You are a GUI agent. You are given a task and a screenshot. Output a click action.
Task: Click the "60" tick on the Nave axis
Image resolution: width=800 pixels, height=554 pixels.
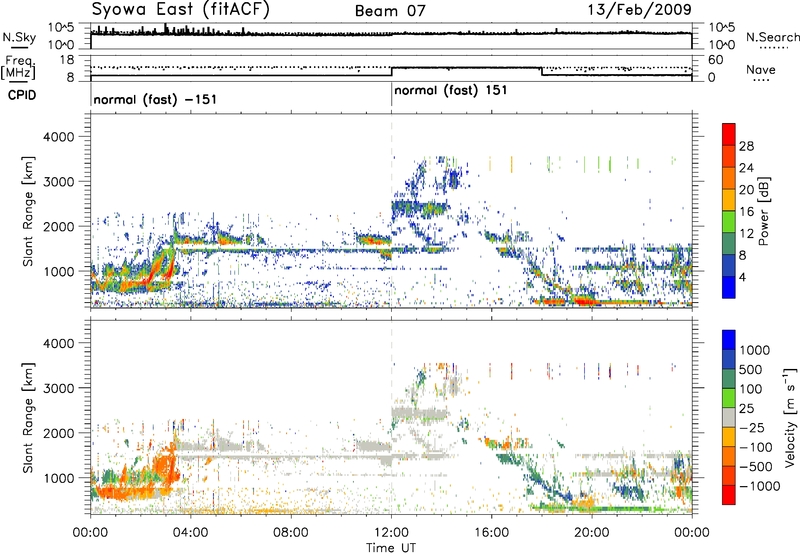coord(715,60)
